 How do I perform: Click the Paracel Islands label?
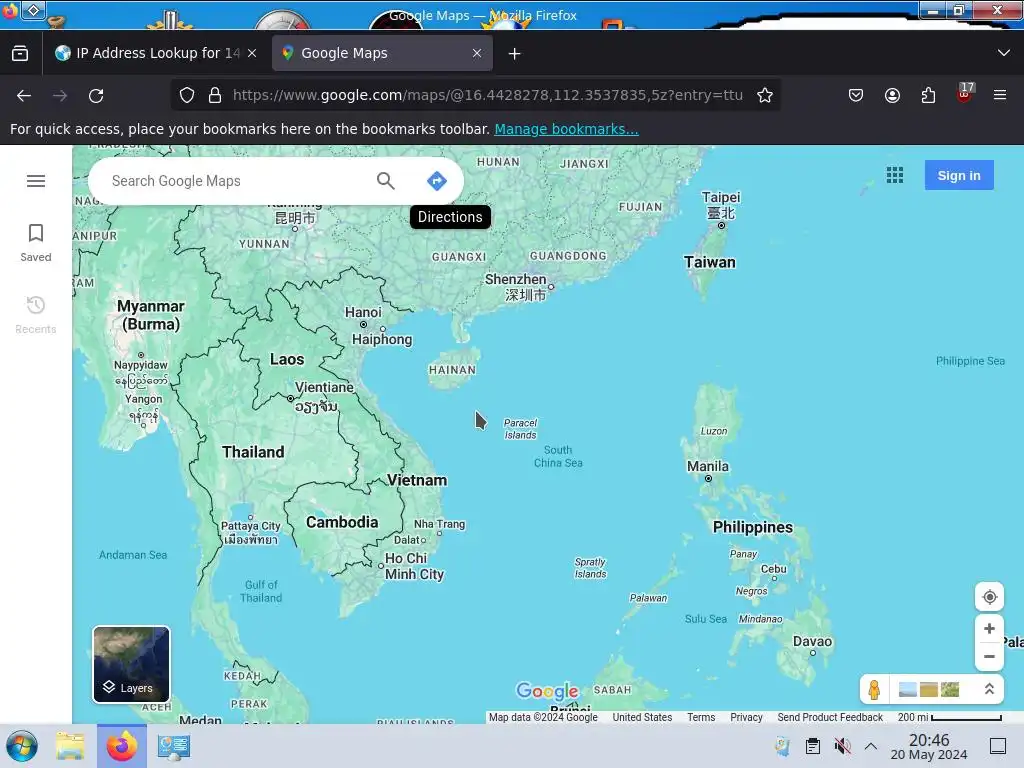point(520,429)
